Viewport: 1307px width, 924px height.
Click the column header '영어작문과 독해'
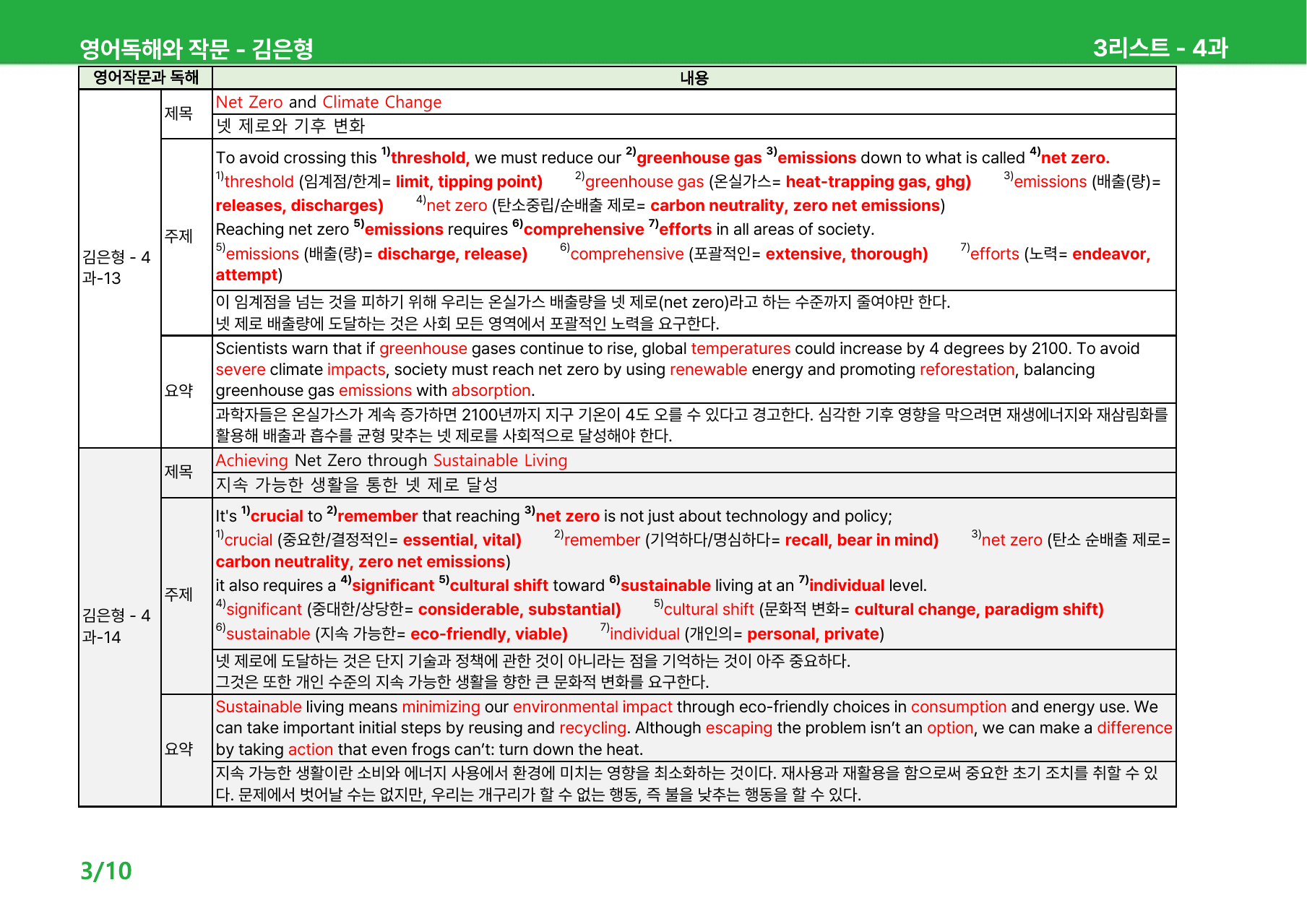pos(145,77)
